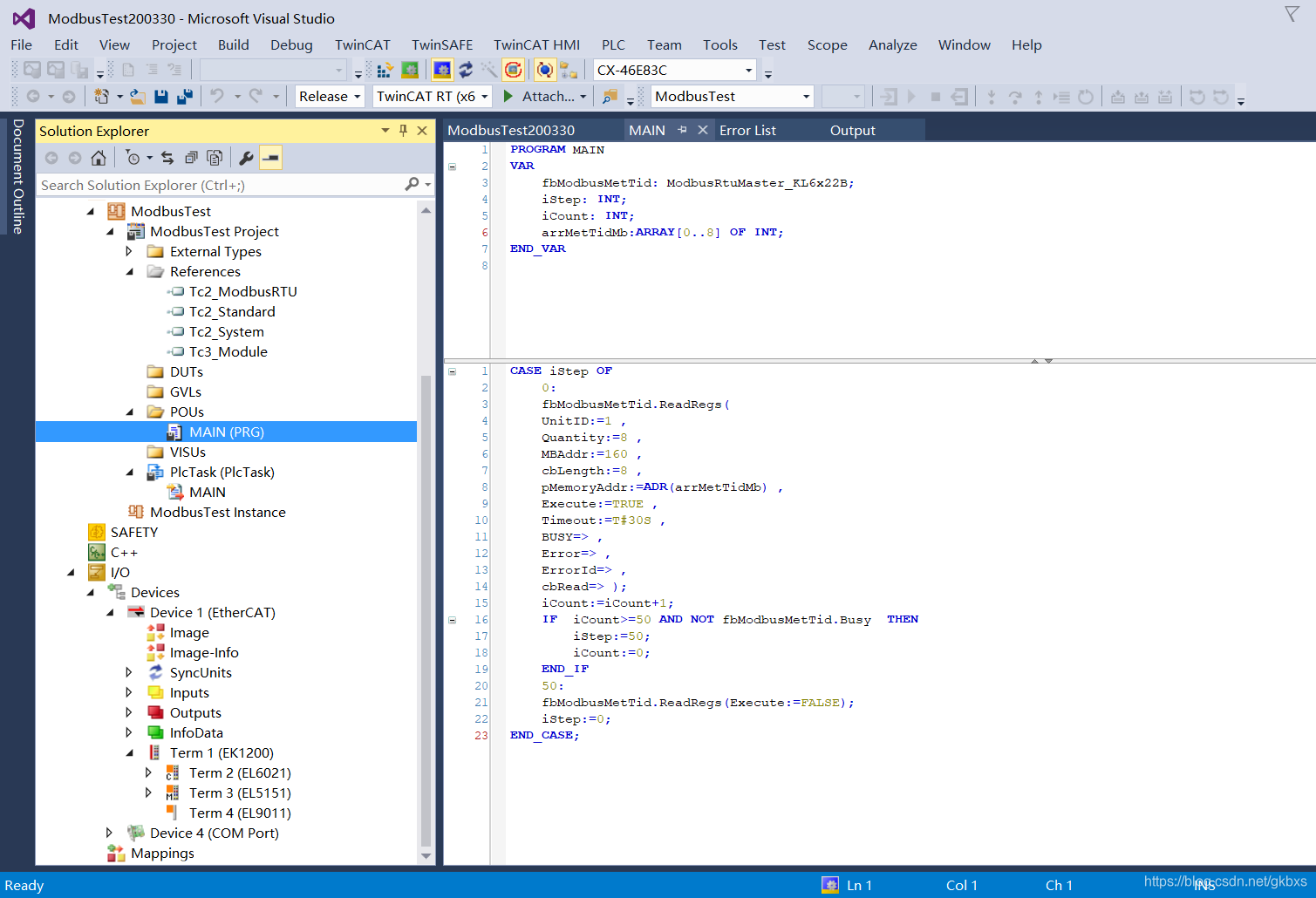1316x898 pixels.
Task: Click Show Online Data icon
Action: click(x=545, y=70)
